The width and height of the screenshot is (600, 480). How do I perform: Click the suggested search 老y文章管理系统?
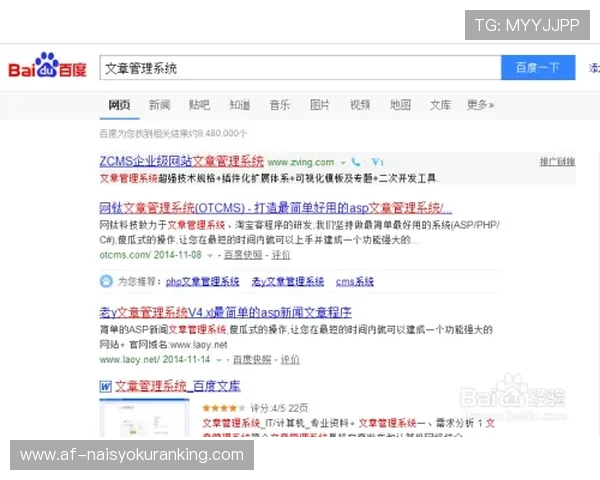(287, 282)
